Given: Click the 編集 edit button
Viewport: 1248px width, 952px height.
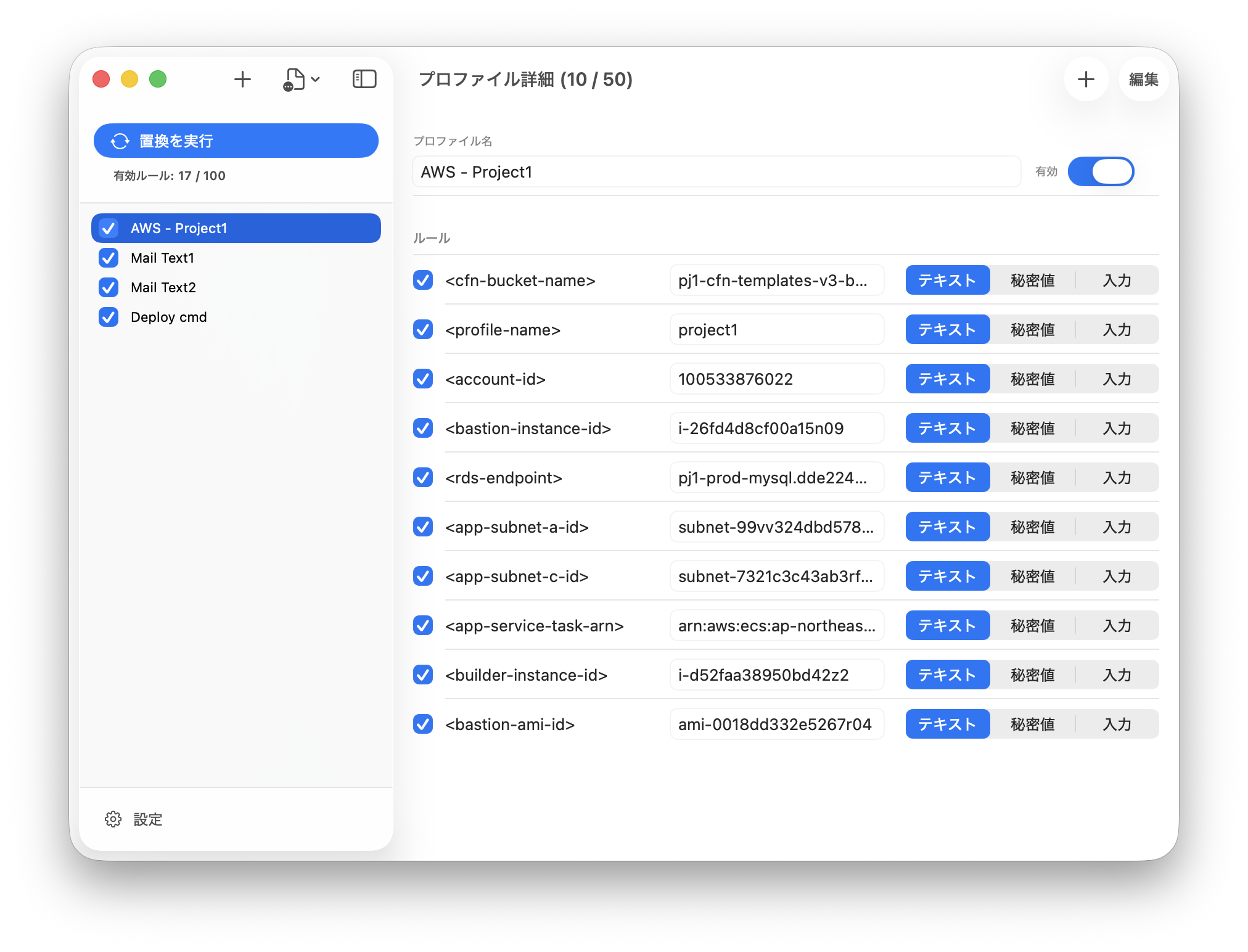Looking at the screenshot, I should (1143, 79).
